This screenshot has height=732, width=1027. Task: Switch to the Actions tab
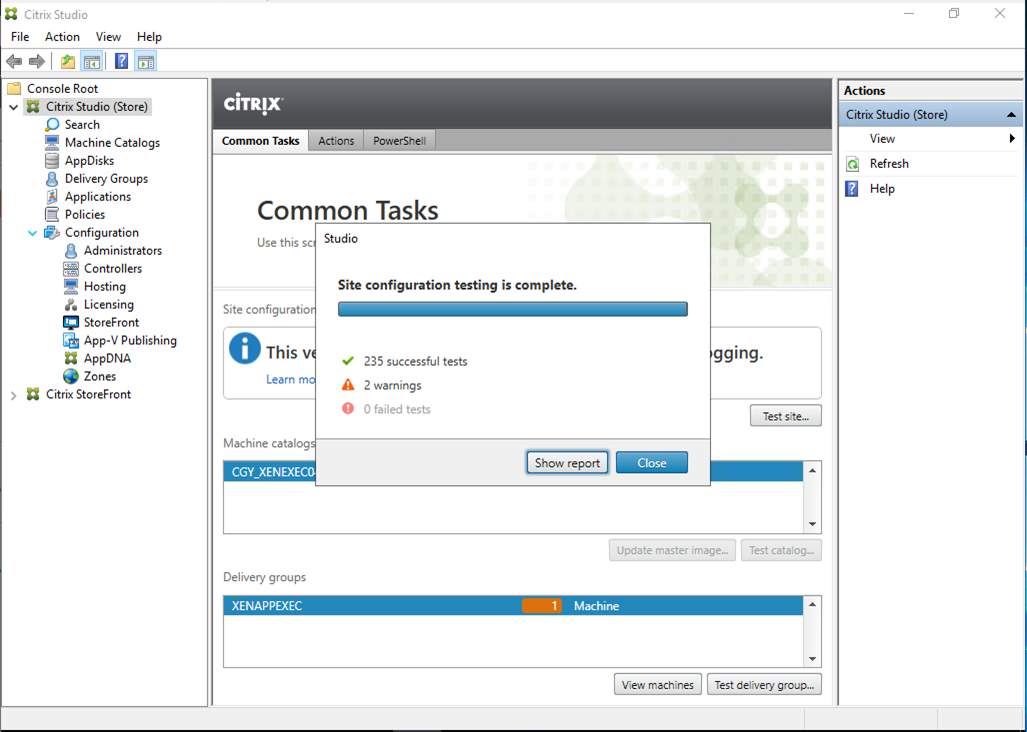336,141
